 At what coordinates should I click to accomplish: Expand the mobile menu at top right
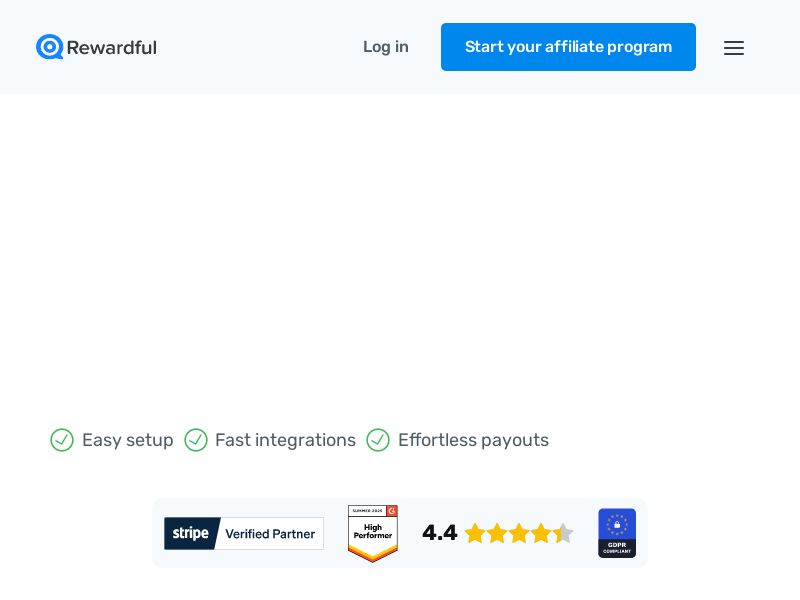pos(734,47)
